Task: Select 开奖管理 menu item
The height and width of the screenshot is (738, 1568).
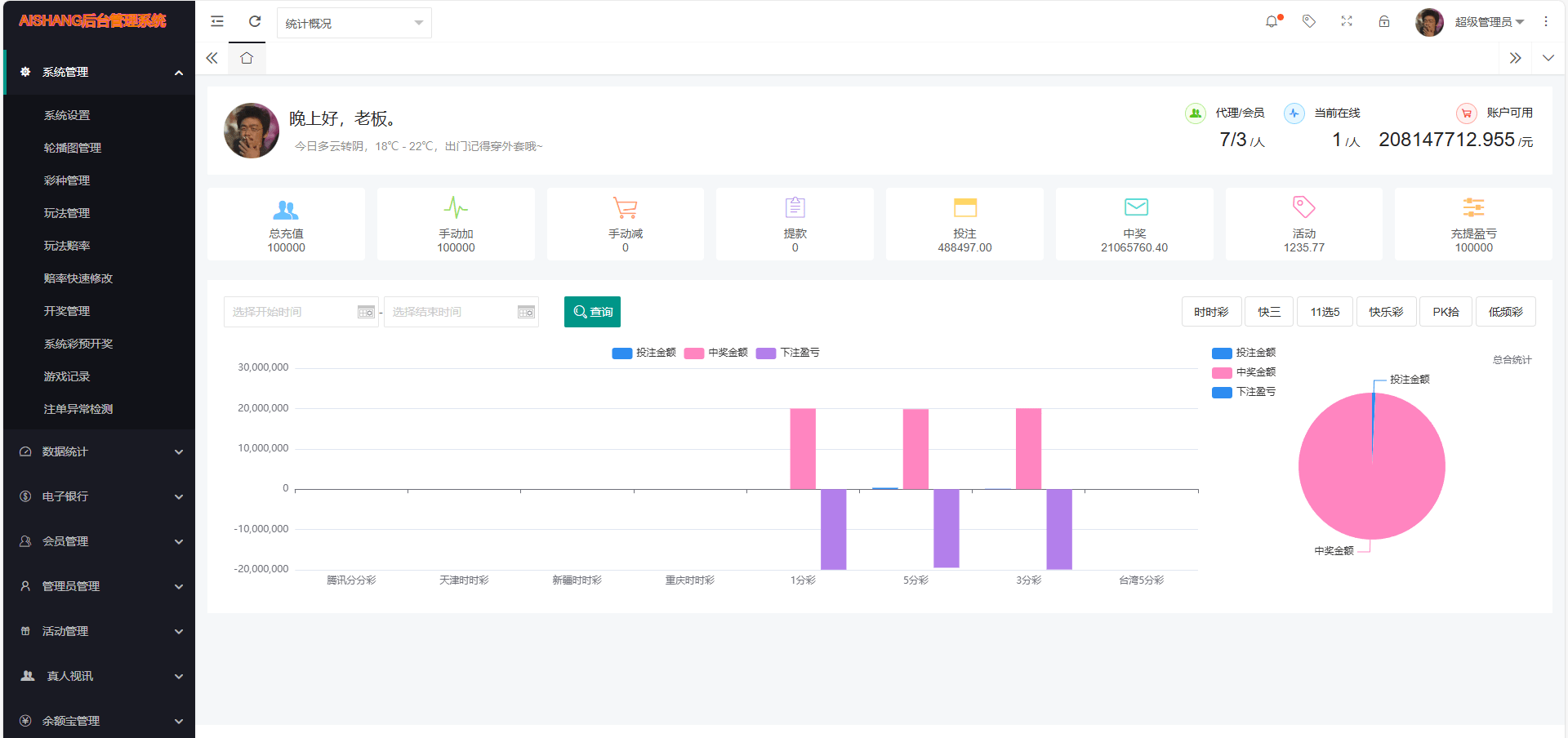Action: 67,311
